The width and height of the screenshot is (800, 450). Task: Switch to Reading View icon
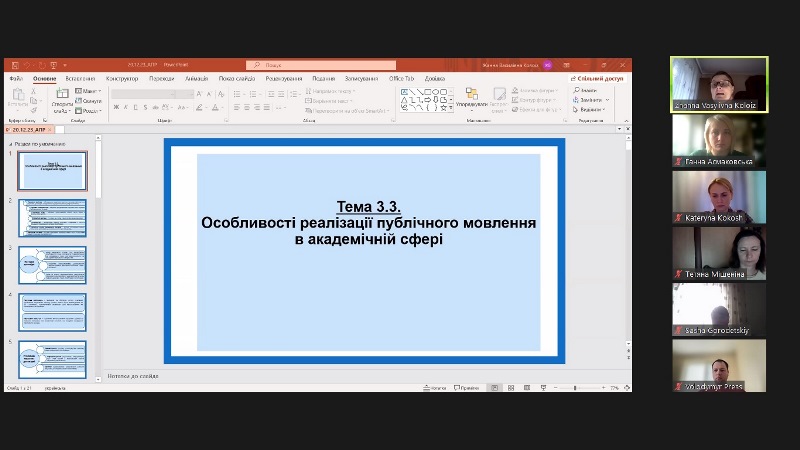tap(527, 388)
